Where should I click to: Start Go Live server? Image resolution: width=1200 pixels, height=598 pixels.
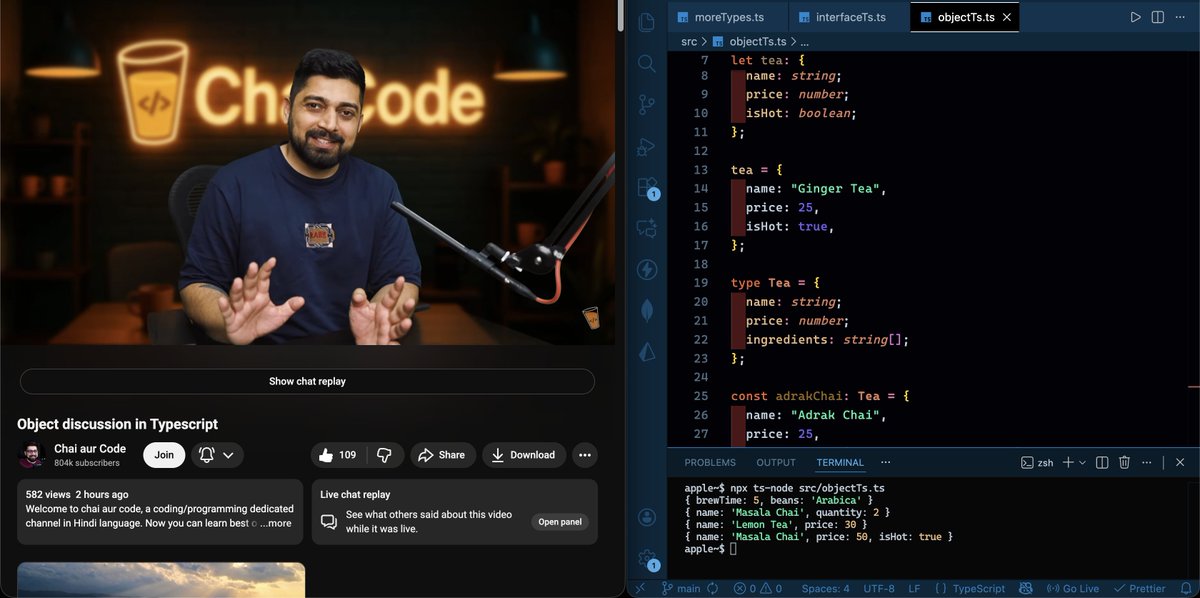coord(1072,589)
